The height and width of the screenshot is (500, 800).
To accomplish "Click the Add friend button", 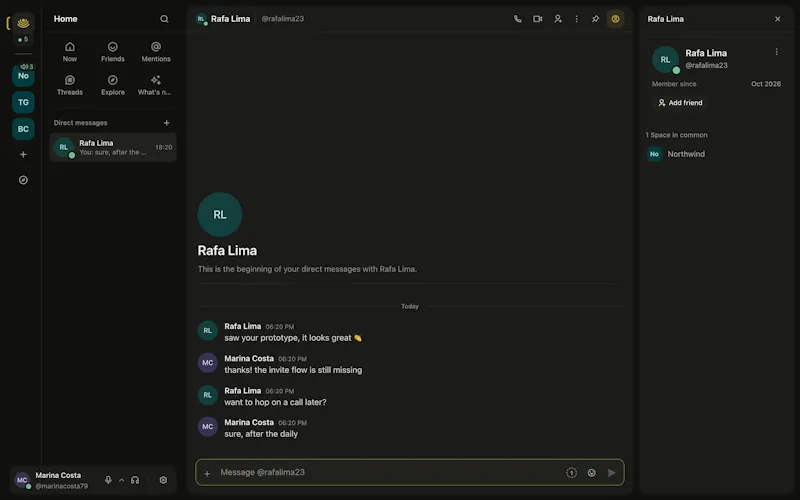I will [680, 103].
